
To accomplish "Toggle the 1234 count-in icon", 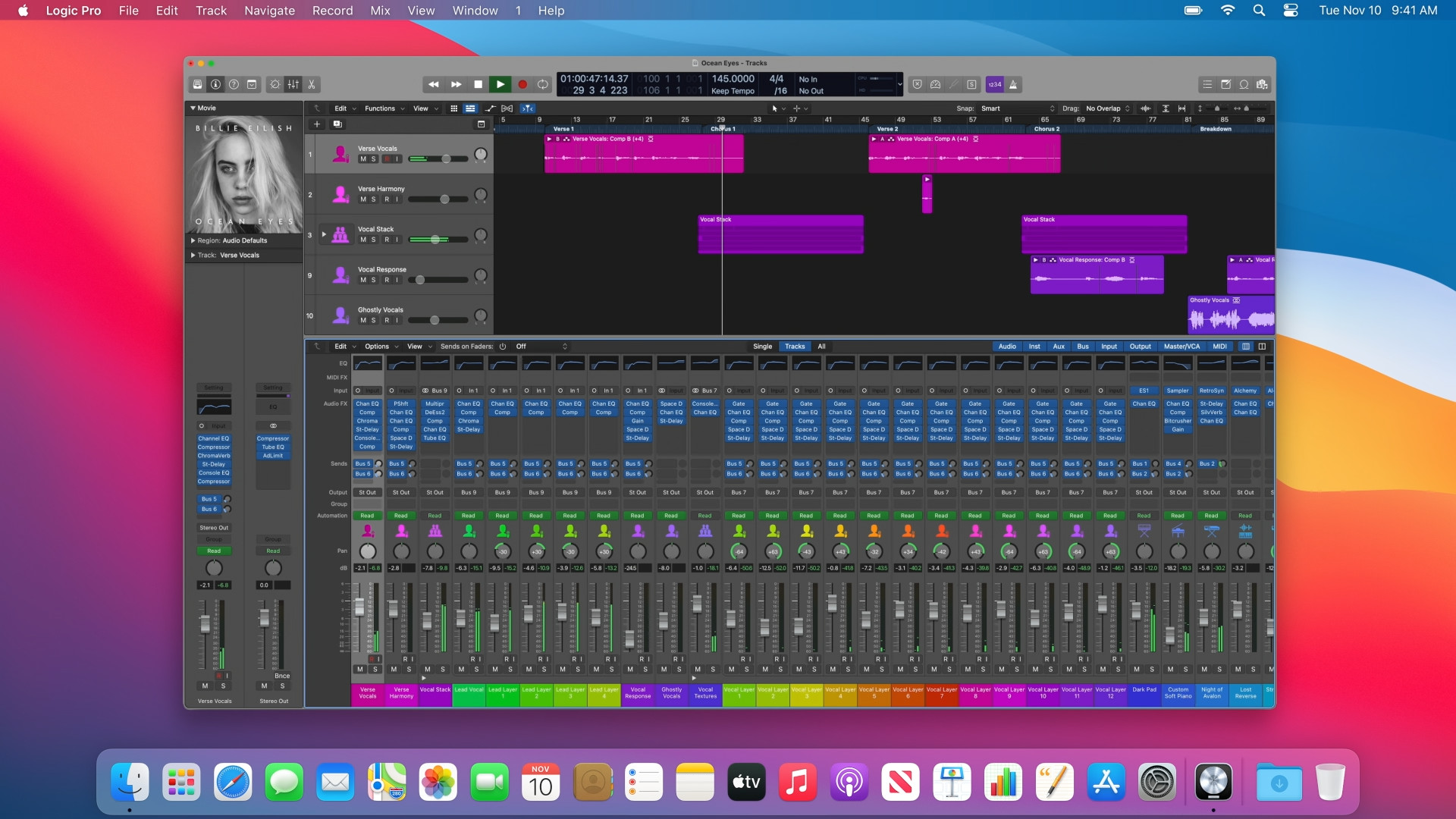I will point(995,85).
